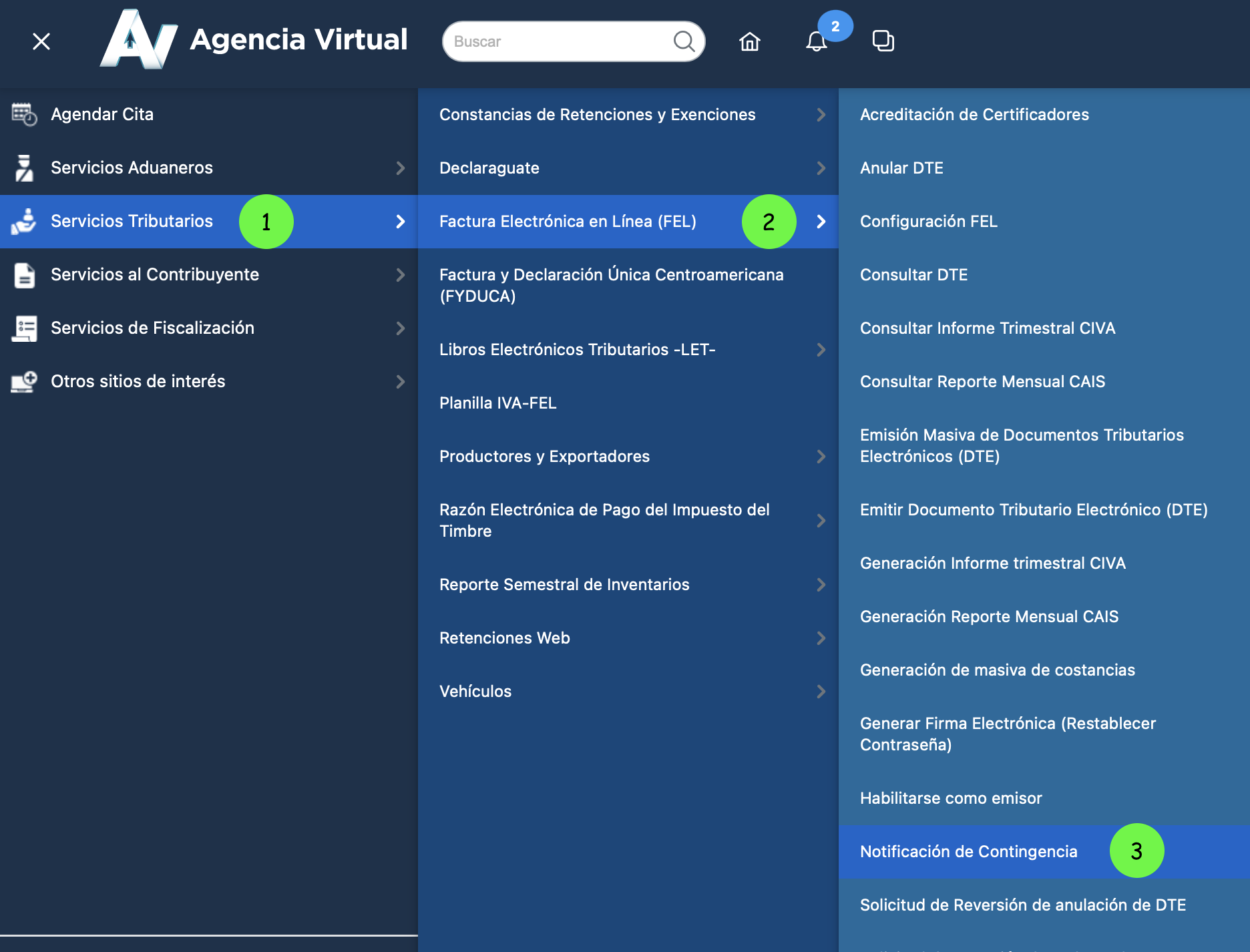Screen dimensions: 1250x952
Task: Open Emisión Masiva de Documentos Tributarios Electrónicos
Action: (1044, 445)
